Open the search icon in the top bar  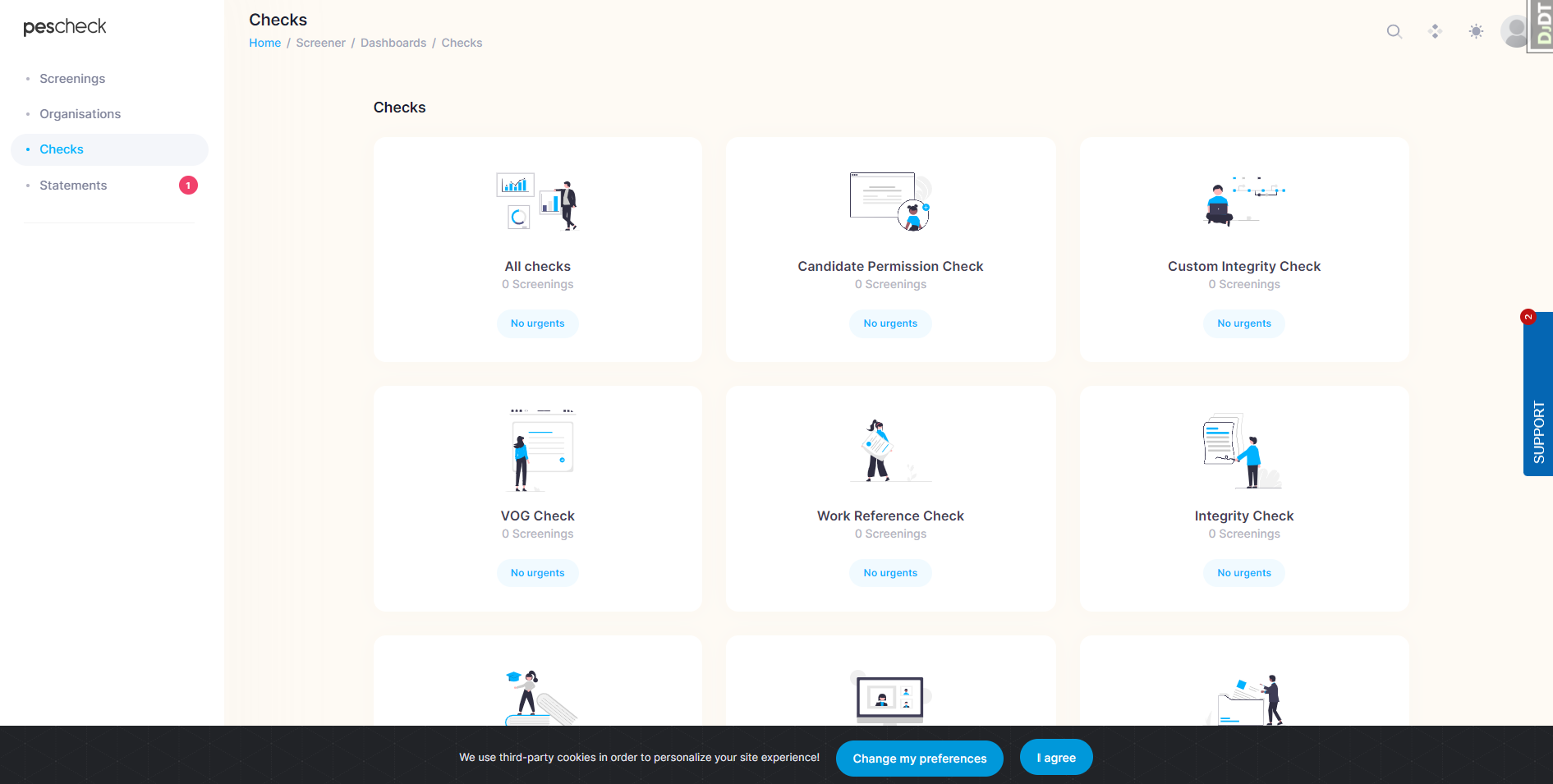(1394, 31)
